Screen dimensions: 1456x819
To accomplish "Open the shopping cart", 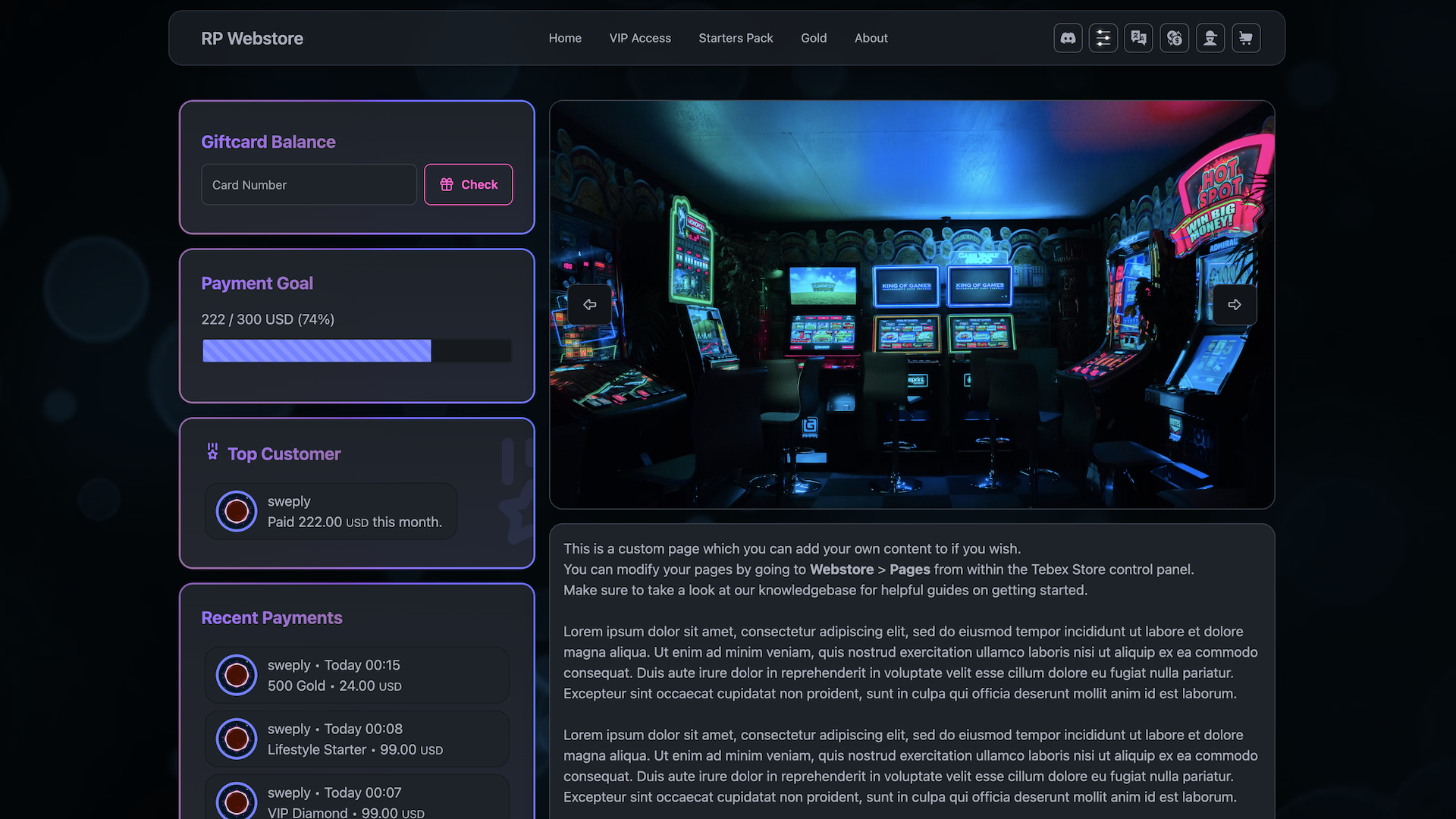I will pos(1246,38).
